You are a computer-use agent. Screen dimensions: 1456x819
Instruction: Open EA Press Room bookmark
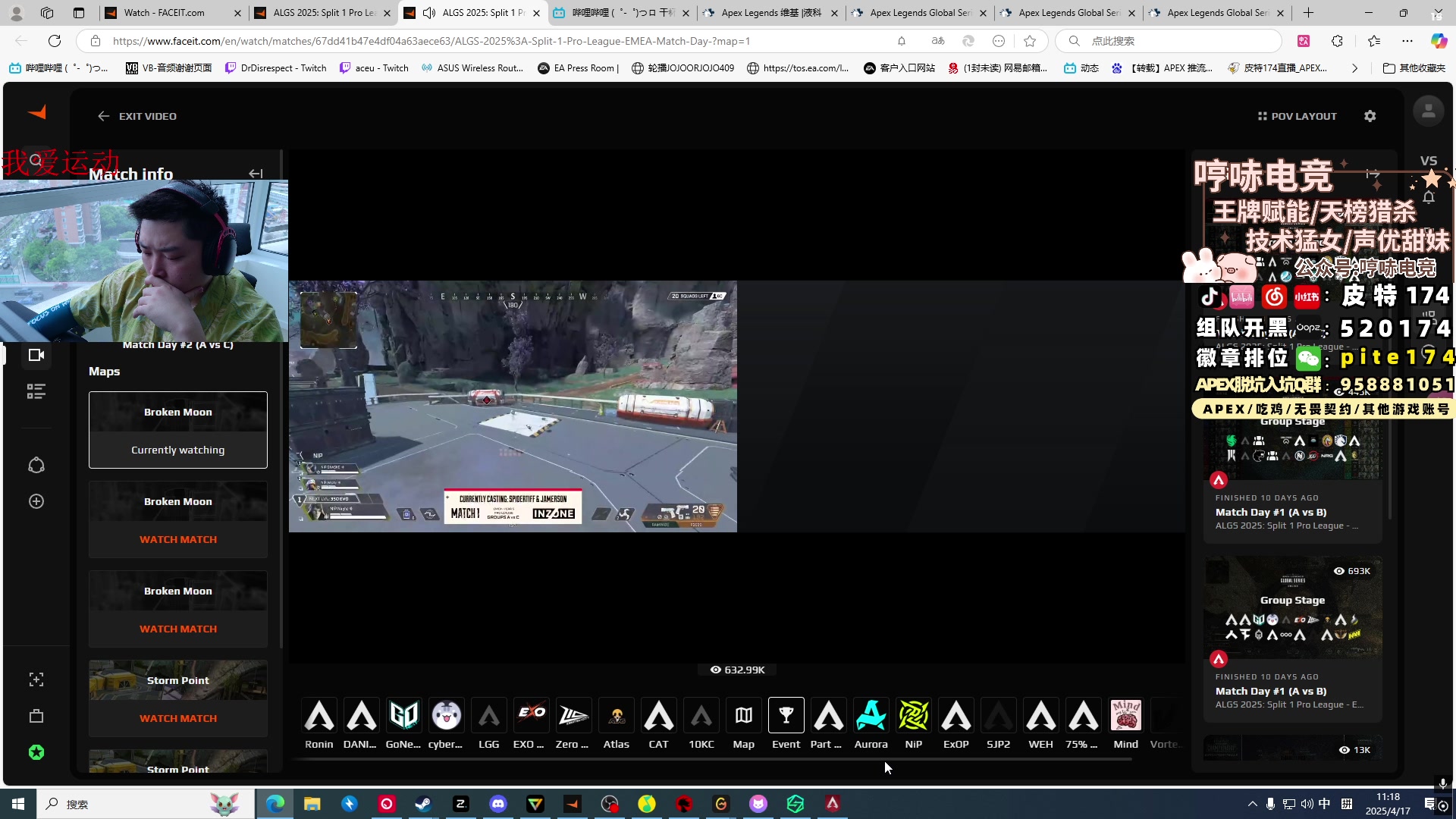579,68
